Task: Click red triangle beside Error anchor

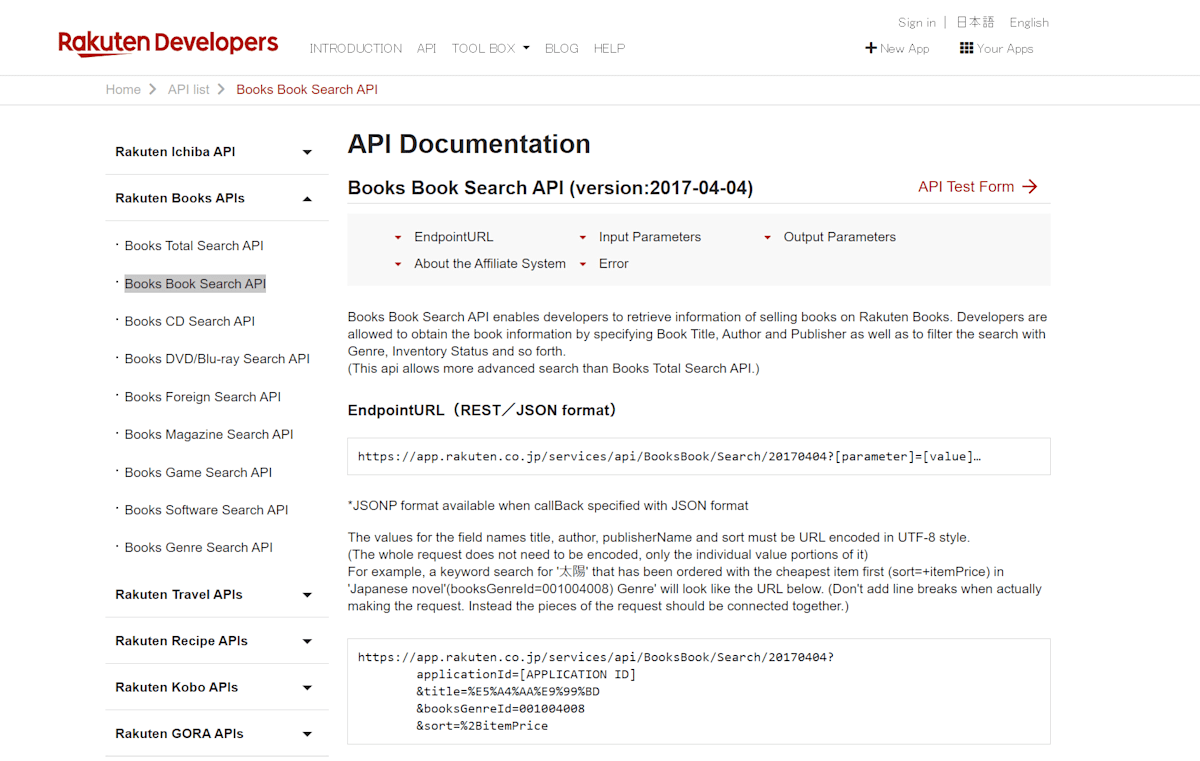Action: [x=583, y=265]
